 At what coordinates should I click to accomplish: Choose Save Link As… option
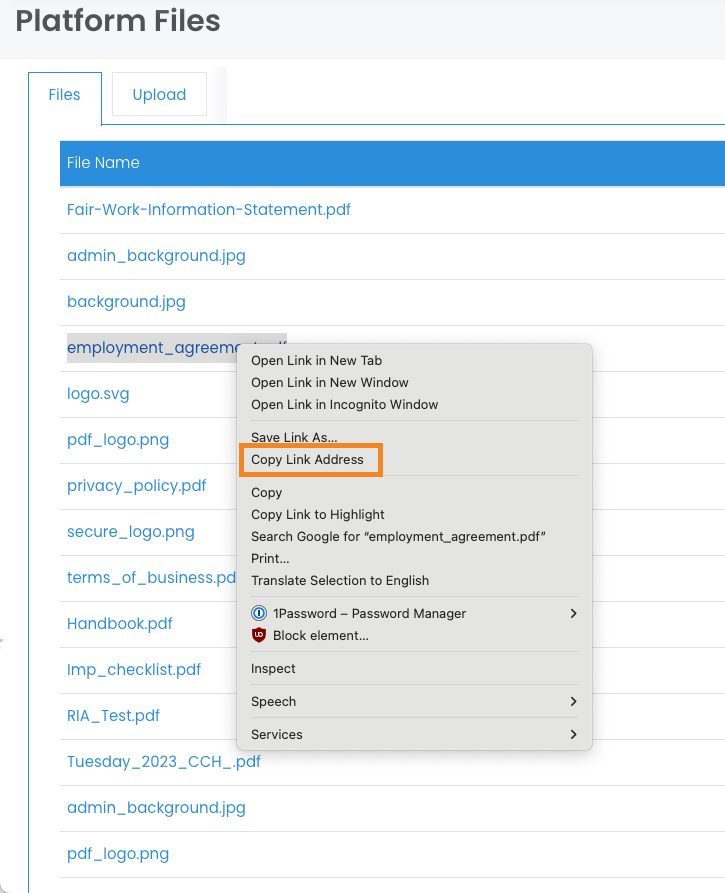tap(294, 438)
